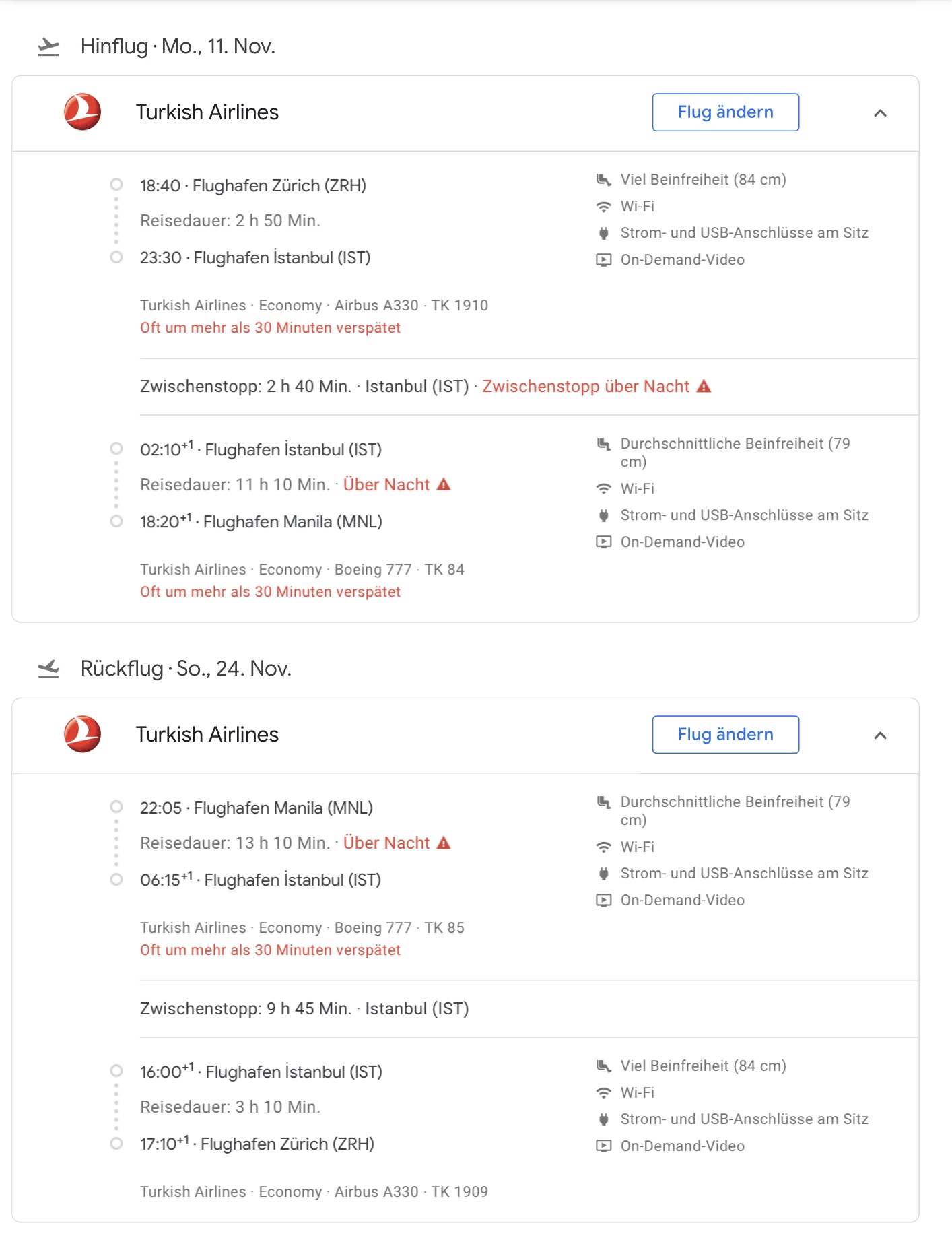Click the power plug icon for flight TK 85
Viewport: 952px width, 1244px height.
[604, 874]
